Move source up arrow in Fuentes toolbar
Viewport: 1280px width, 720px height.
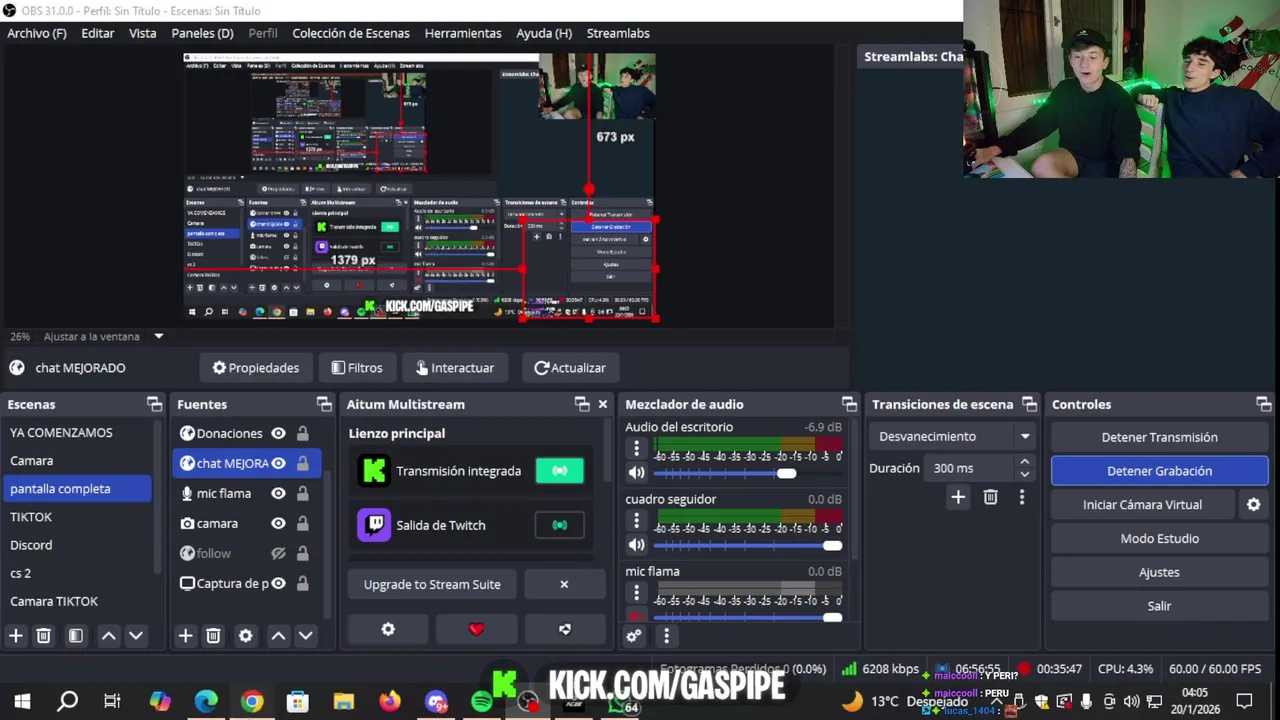[x=279, y=636]
